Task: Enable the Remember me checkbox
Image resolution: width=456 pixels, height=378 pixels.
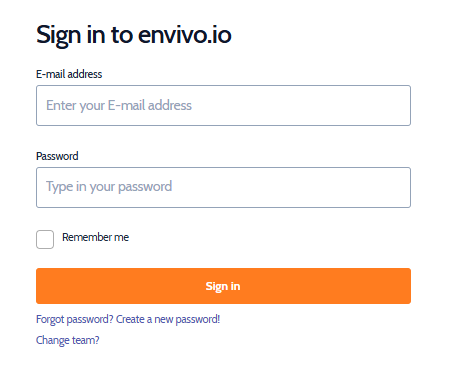Action: pos(45,239)
